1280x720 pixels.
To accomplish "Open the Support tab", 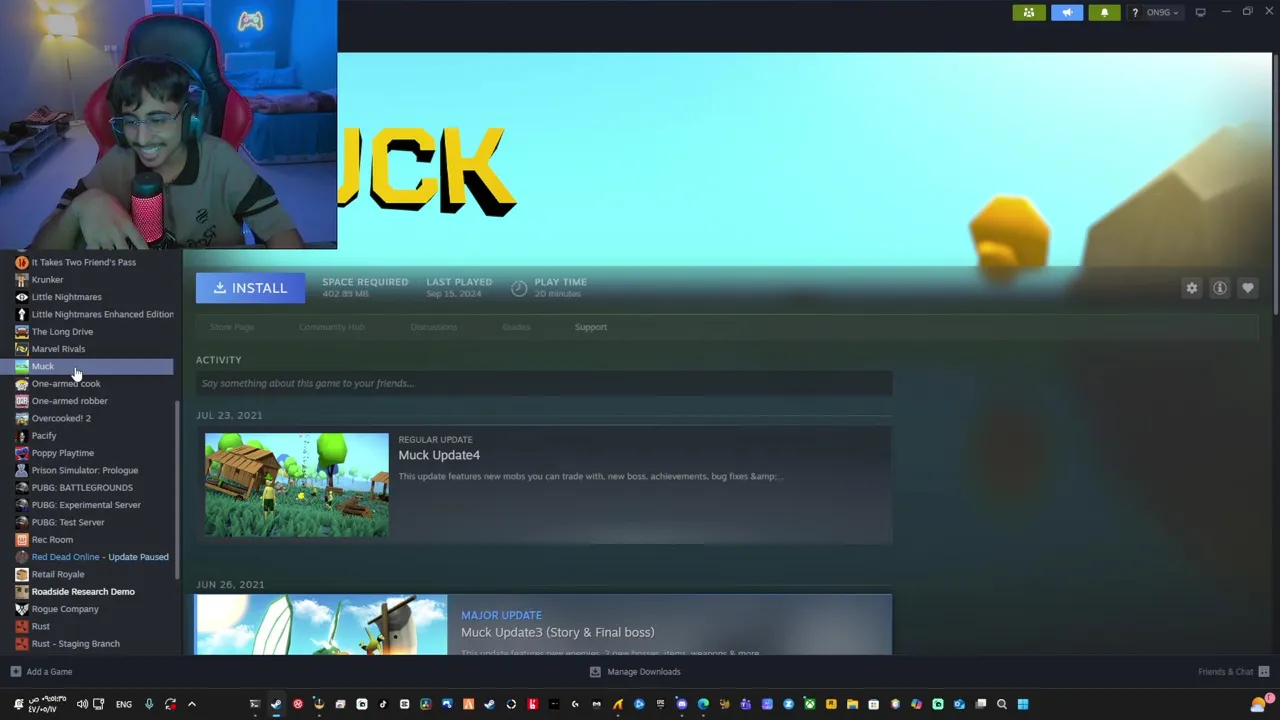I will 591,327.
